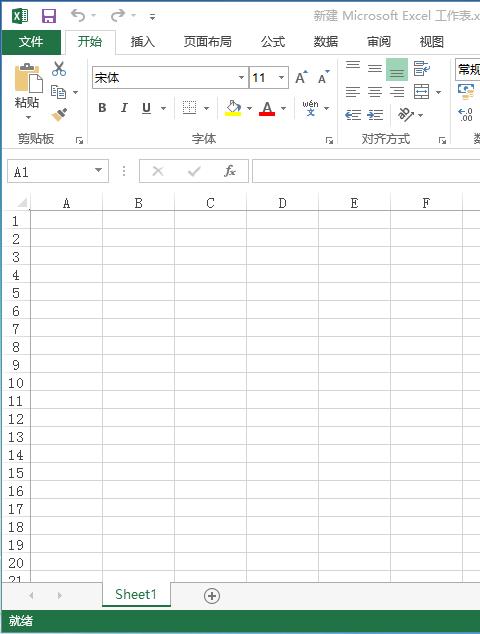The width and height of the screenshot is (480, 634).
Task: Click the Wrap Text icon
Action: (x=421, y=69)
